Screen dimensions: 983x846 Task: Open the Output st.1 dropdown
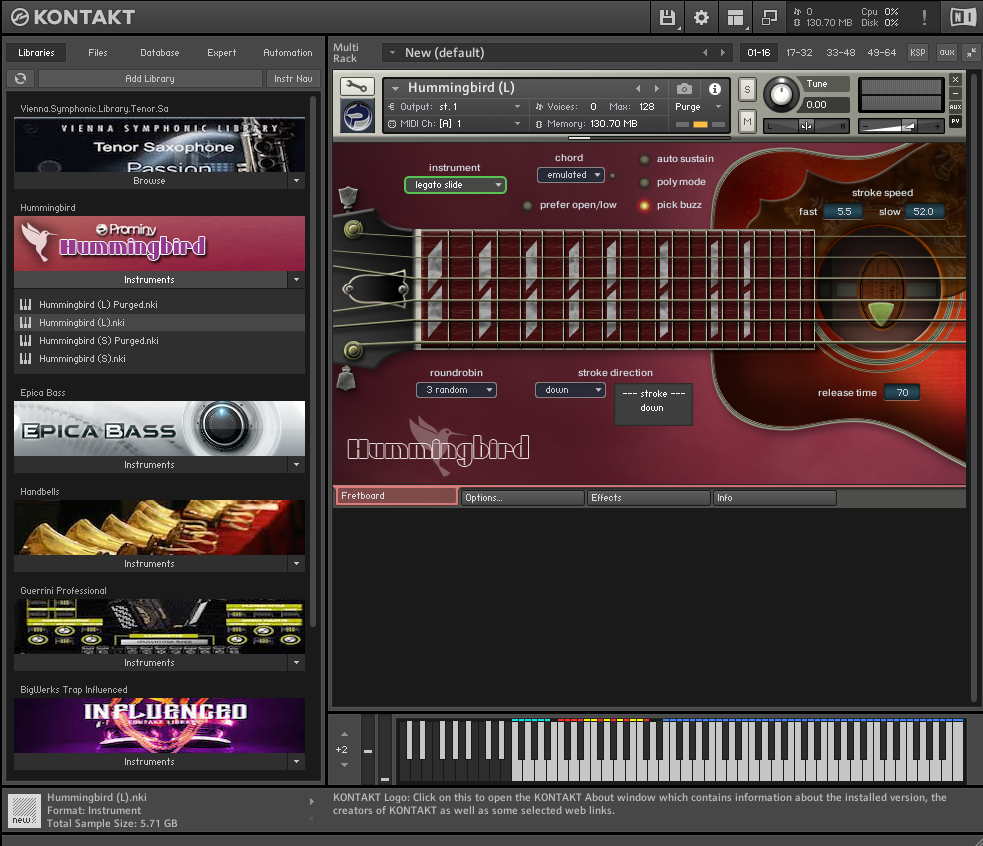(x=455, y=107)
